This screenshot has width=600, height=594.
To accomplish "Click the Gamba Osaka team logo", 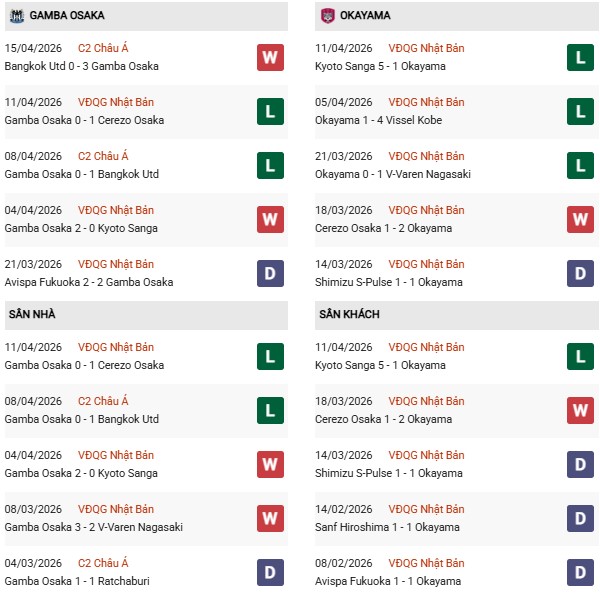I will [x=16, y=16].
